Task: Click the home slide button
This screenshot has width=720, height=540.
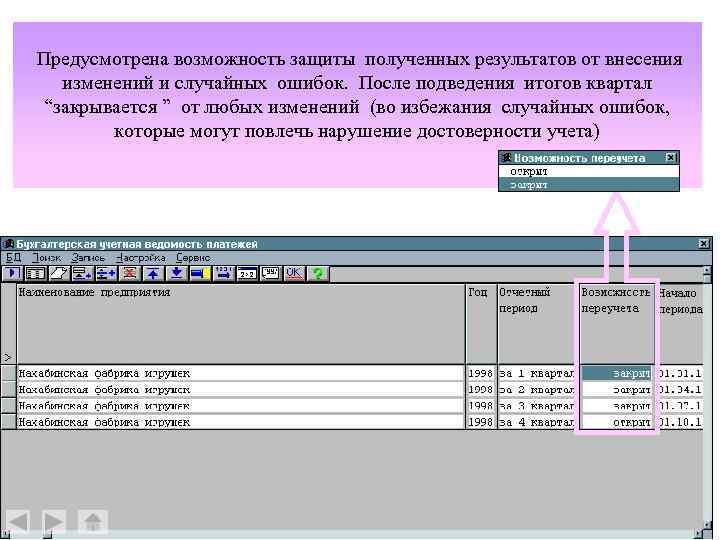Action: tap(93, 522)
